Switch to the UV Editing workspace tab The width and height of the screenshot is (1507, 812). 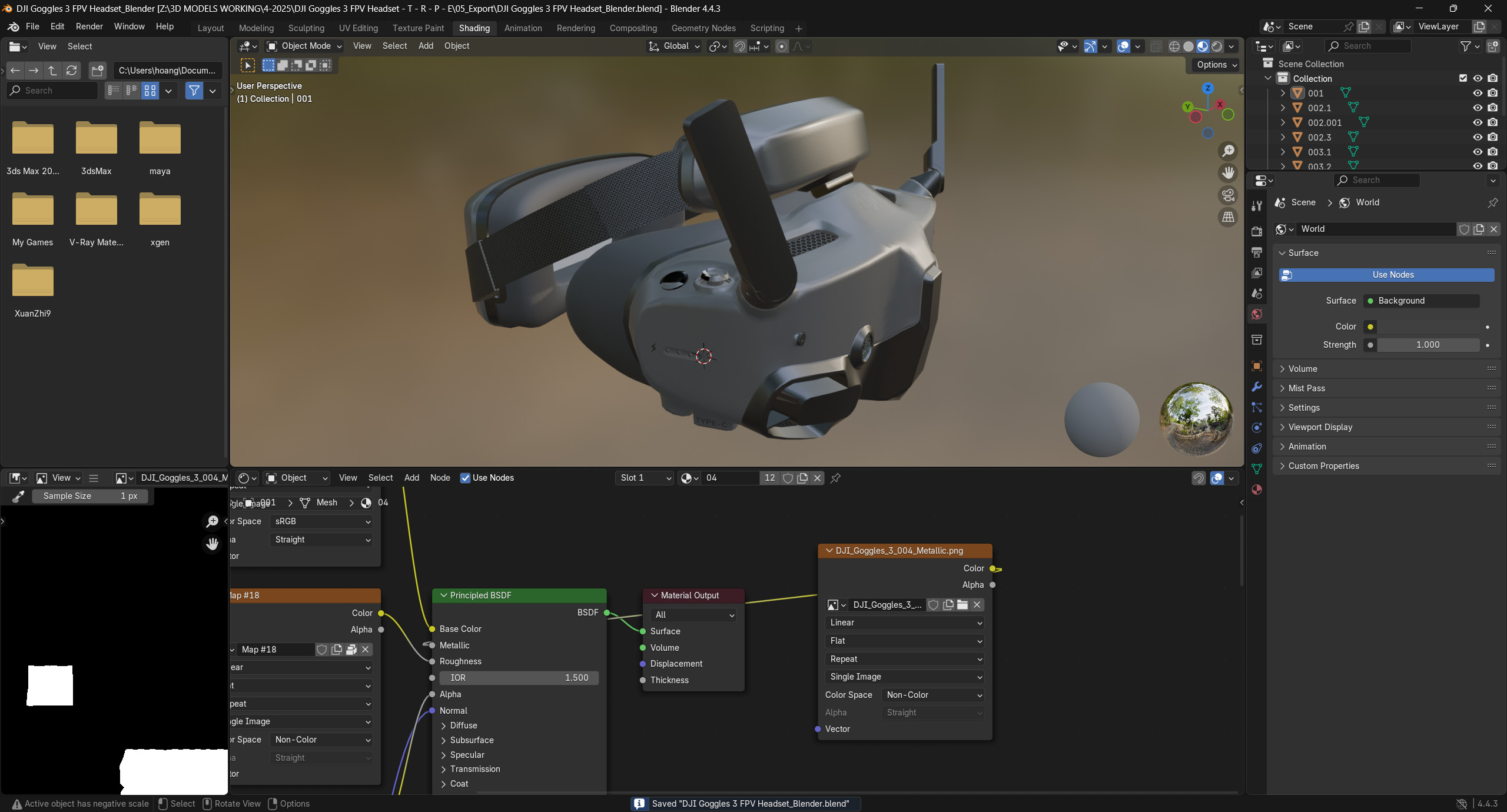point(358,28)
